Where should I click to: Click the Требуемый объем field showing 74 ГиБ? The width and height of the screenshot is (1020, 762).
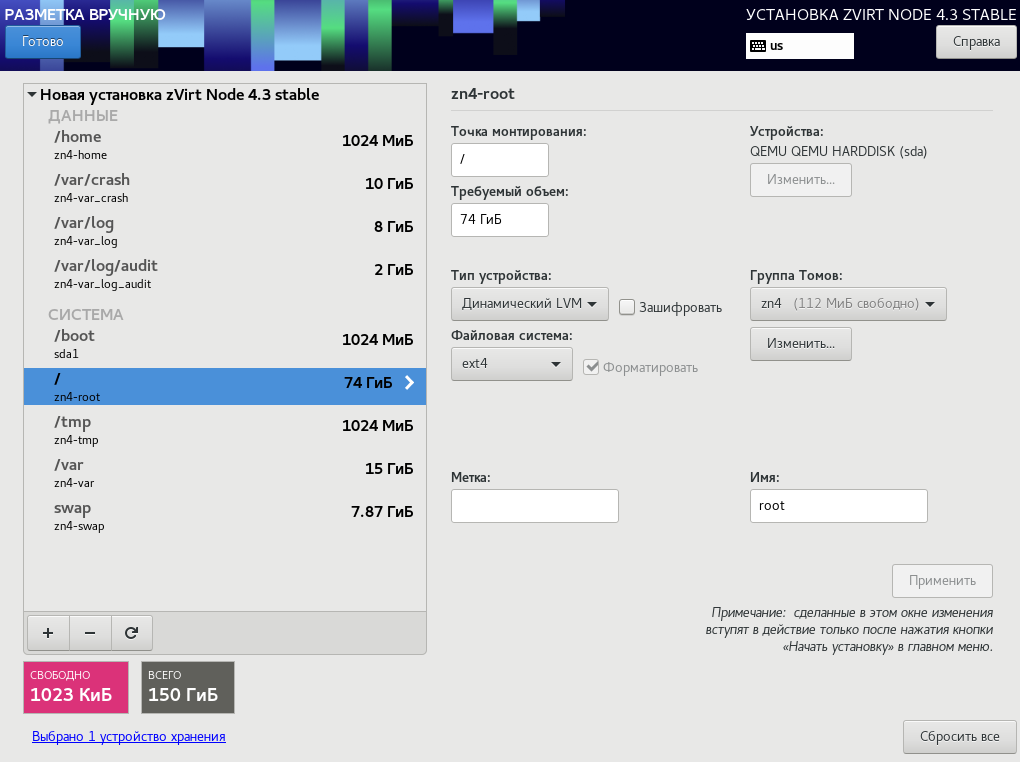500,219
